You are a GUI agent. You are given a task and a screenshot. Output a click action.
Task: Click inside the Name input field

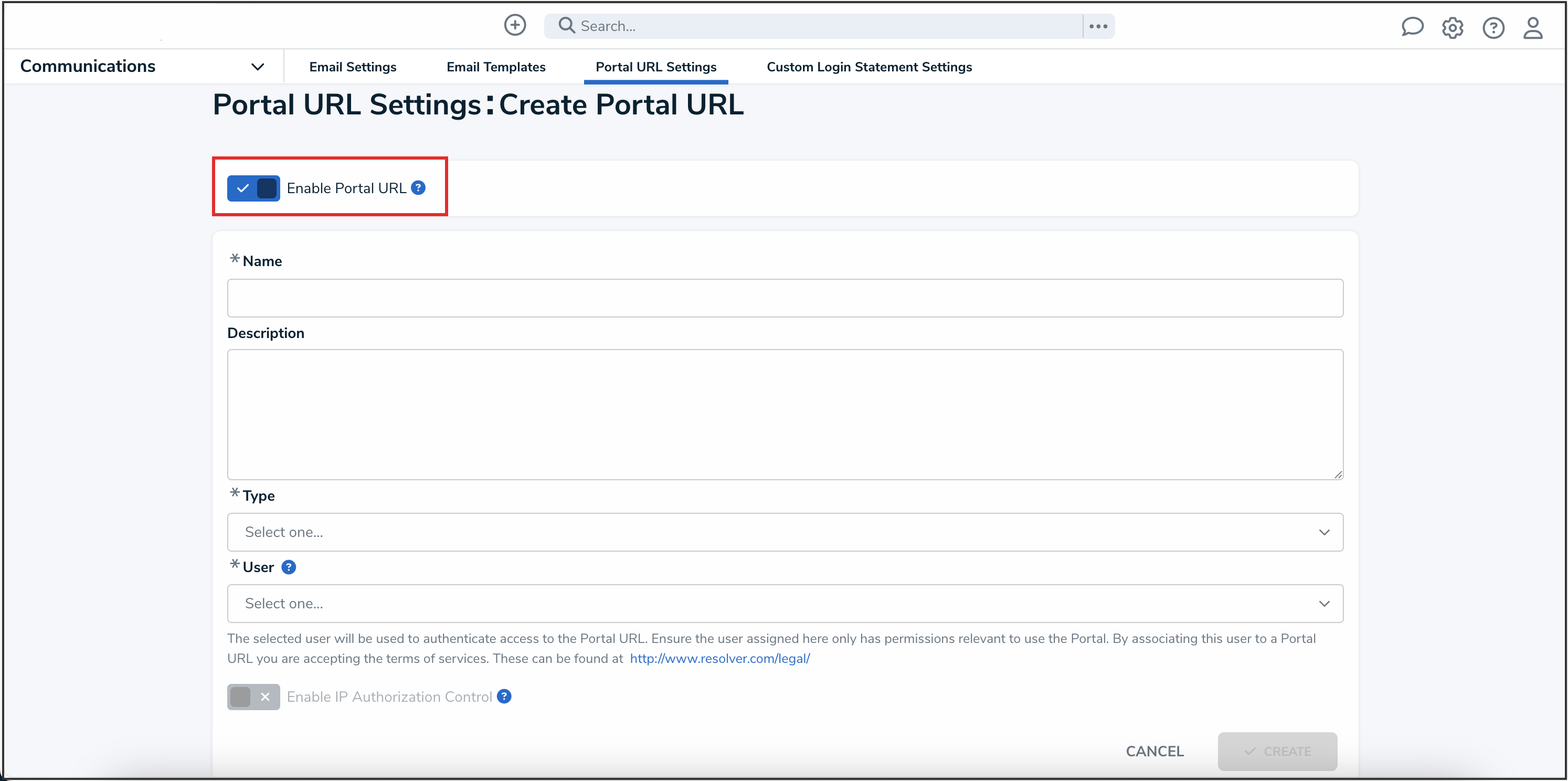click(x=784, y=298)
